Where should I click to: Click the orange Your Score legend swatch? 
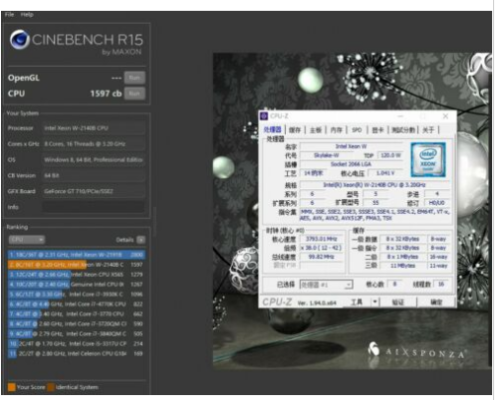pyautogui.click(x=12, y=387)
